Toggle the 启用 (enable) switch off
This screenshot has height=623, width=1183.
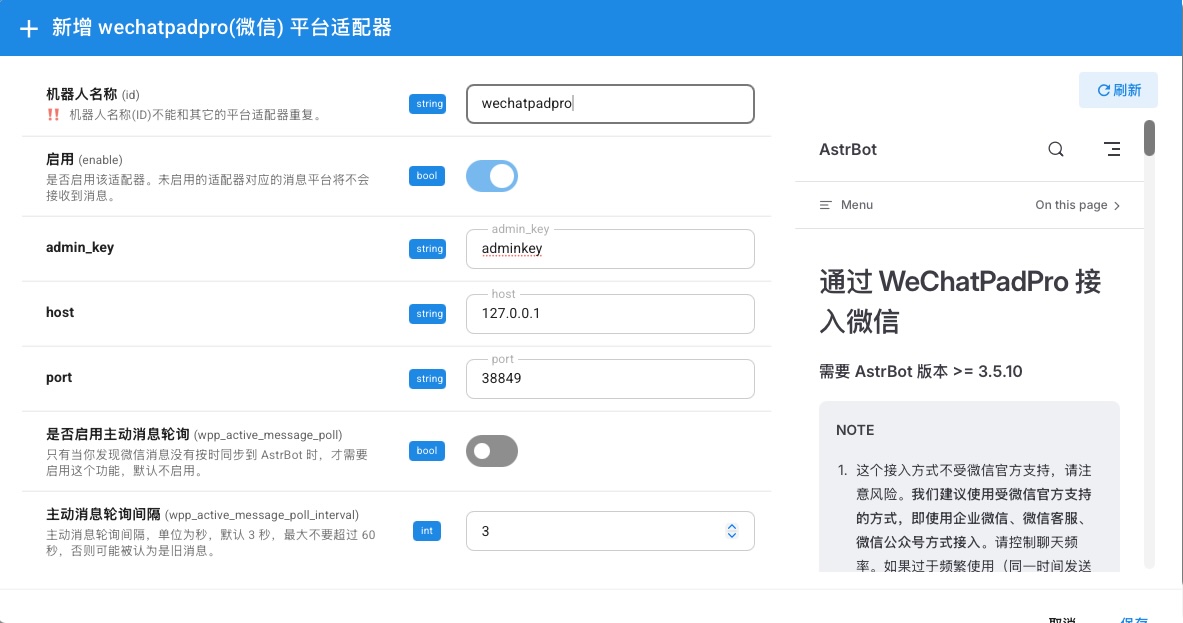(492, 176)
